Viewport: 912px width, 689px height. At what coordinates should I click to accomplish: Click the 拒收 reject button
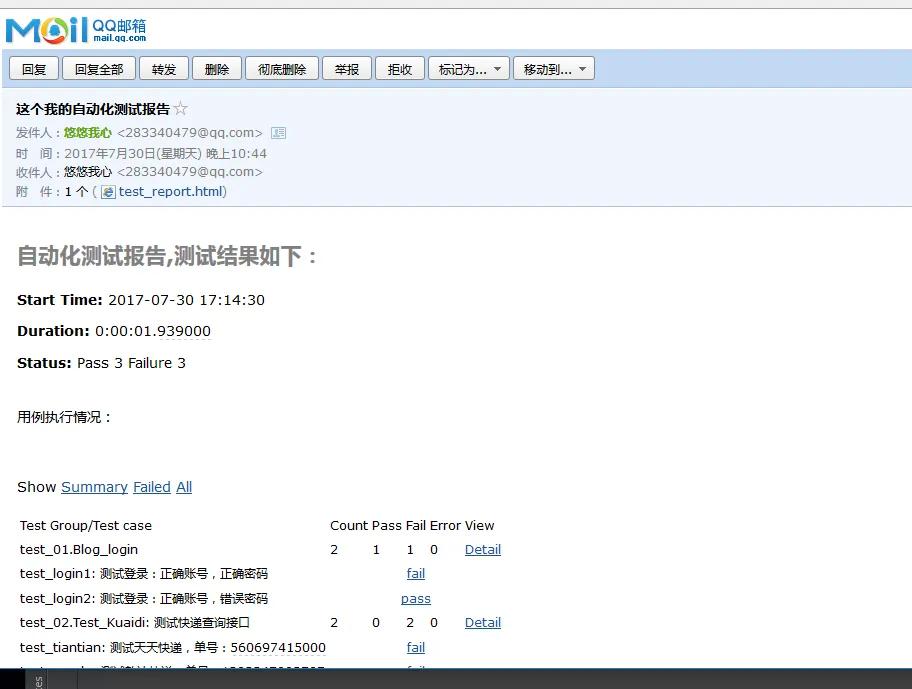[x=400, y=69]
